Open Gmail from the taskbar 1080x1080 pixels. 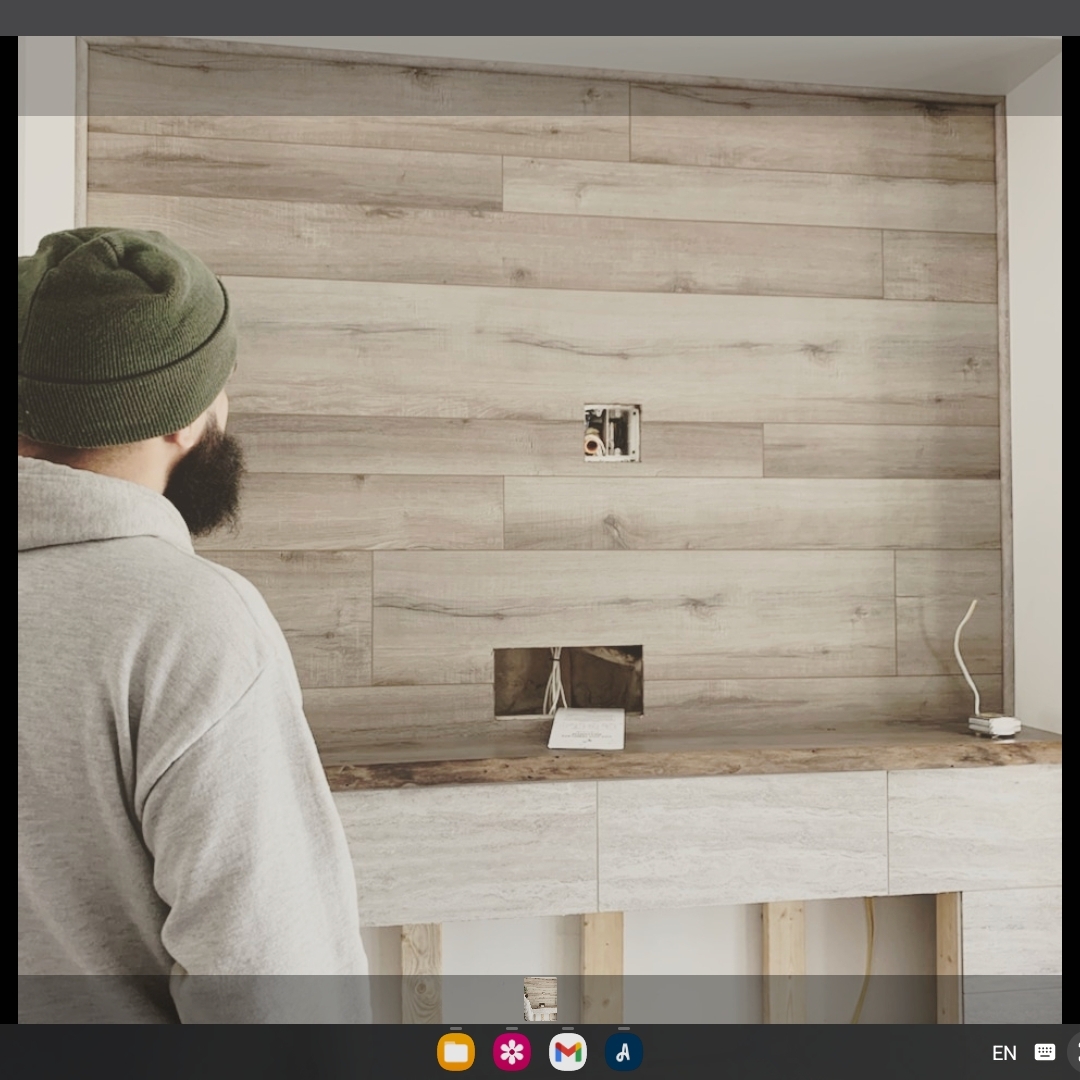click(568, 1052)
